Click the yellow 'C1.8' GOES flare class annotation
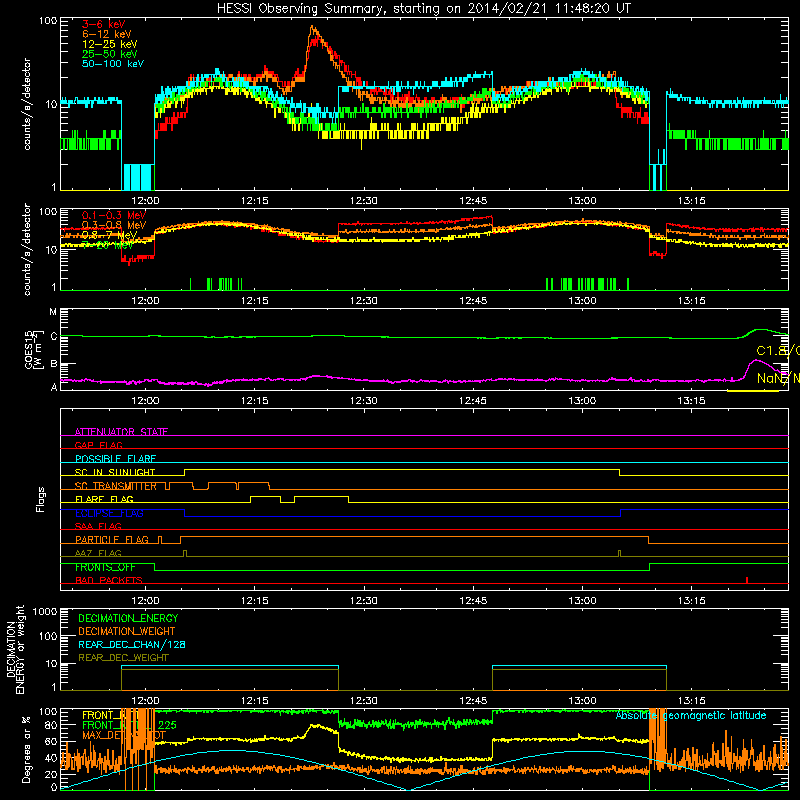Viewport: 800px width, 800px height. (778, 351)
